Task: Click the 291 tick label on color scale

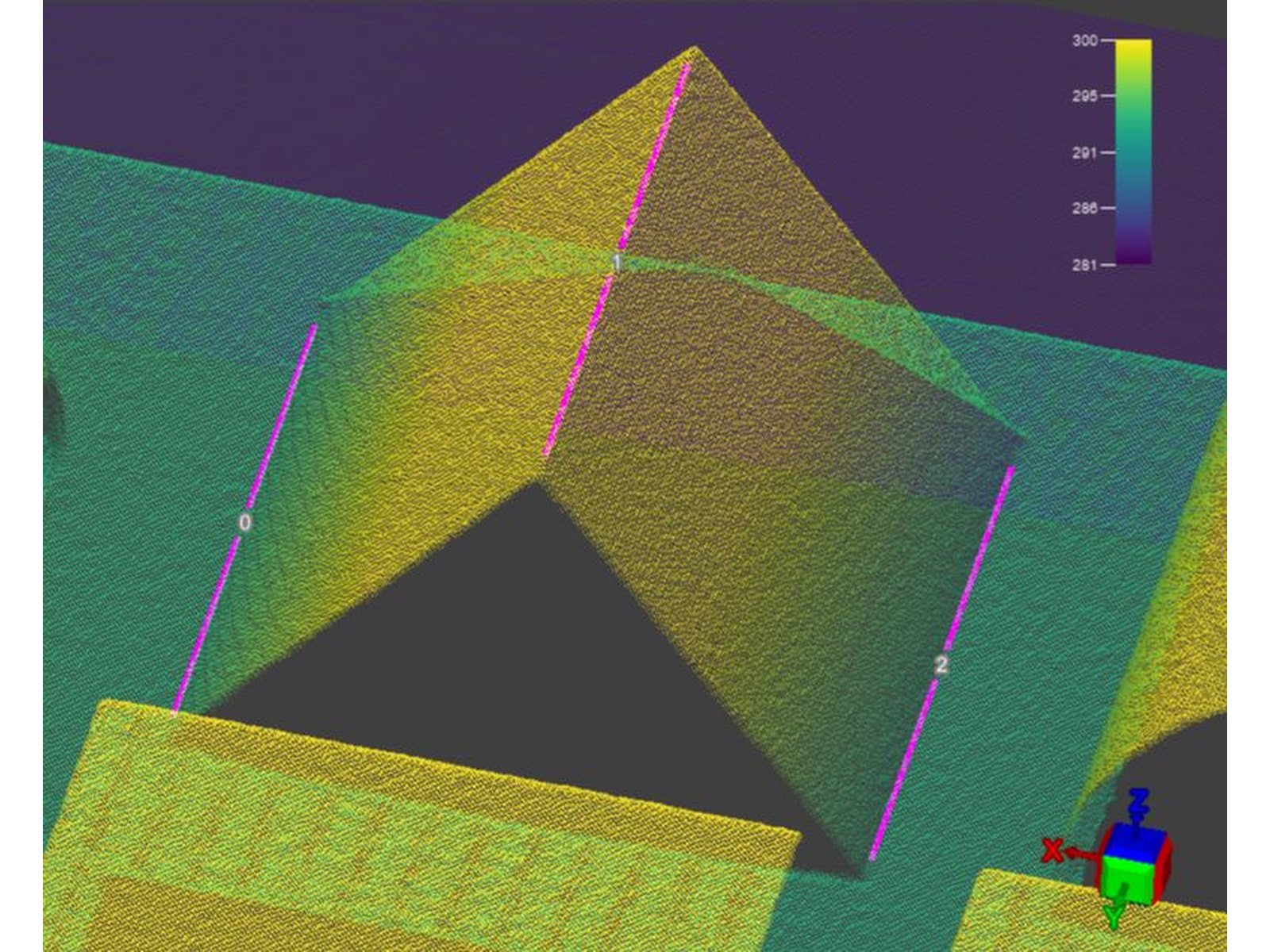Action: point(1084,152)
